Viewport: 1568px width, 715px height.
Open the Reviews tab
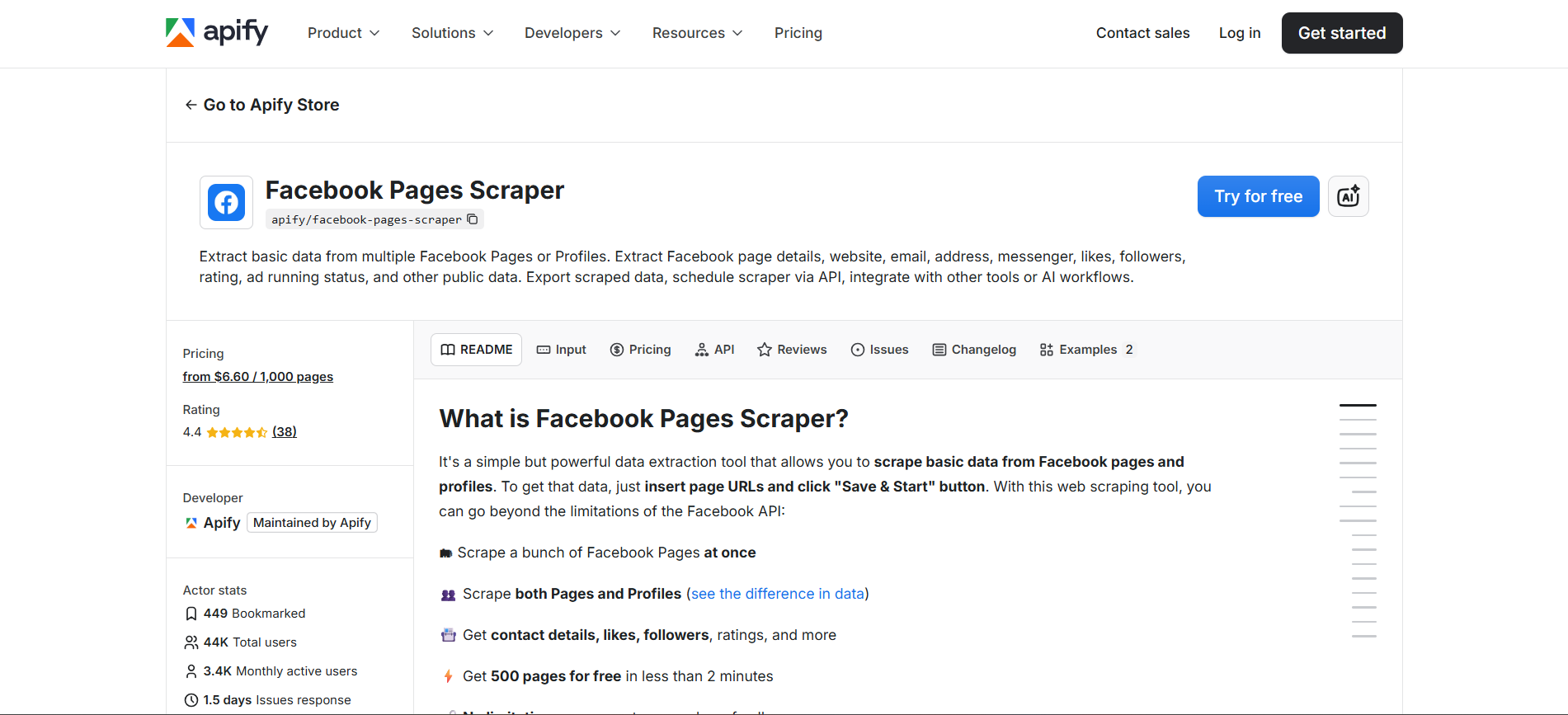click(792, 350)
